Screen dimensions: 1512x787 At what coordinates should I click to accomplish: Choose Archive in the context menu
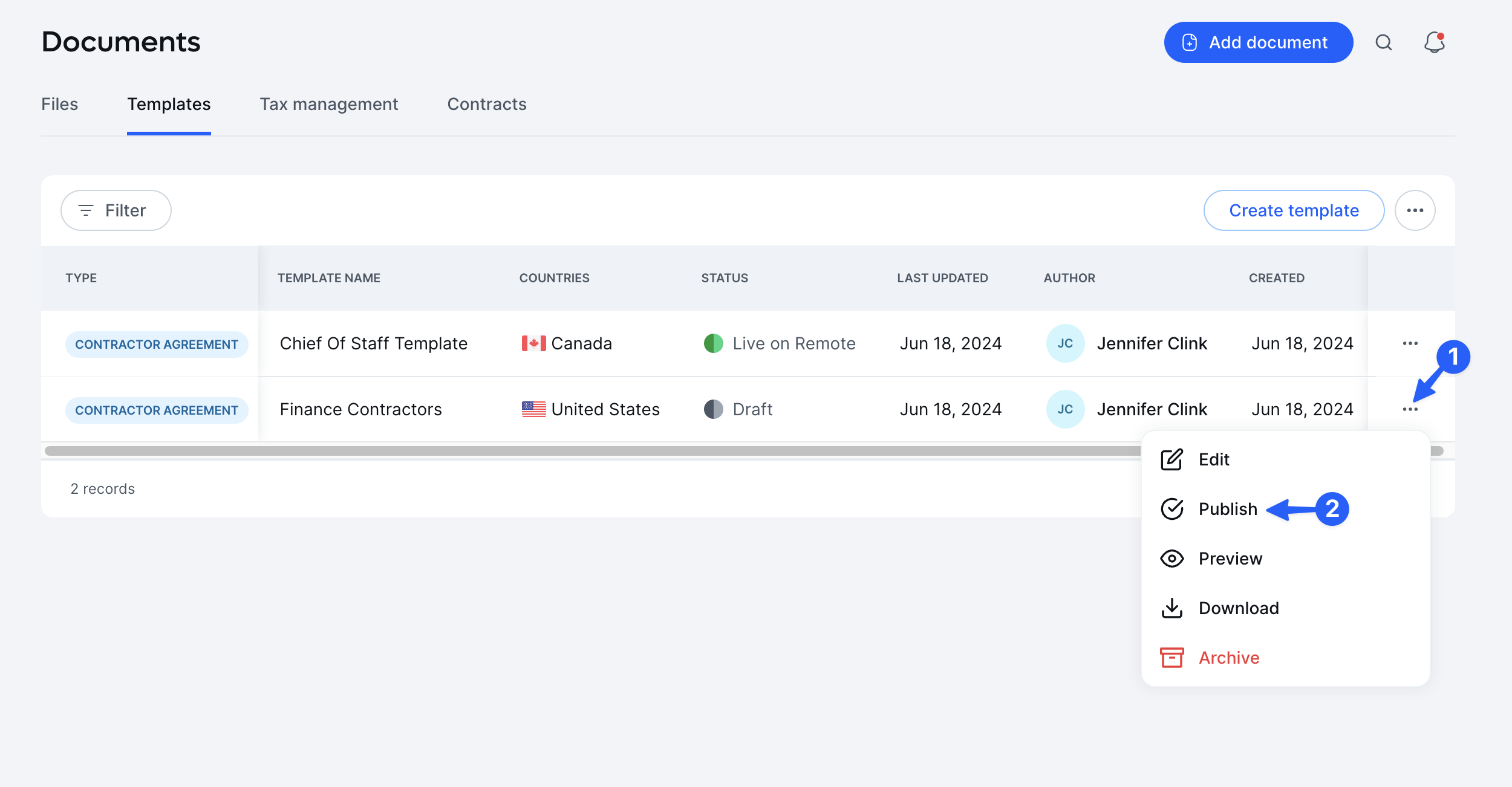point(1286,658)
